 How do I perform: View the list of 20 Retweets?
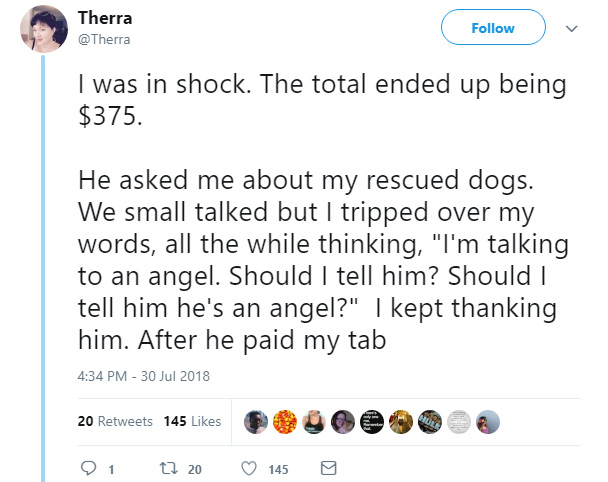tap(115, 421)
